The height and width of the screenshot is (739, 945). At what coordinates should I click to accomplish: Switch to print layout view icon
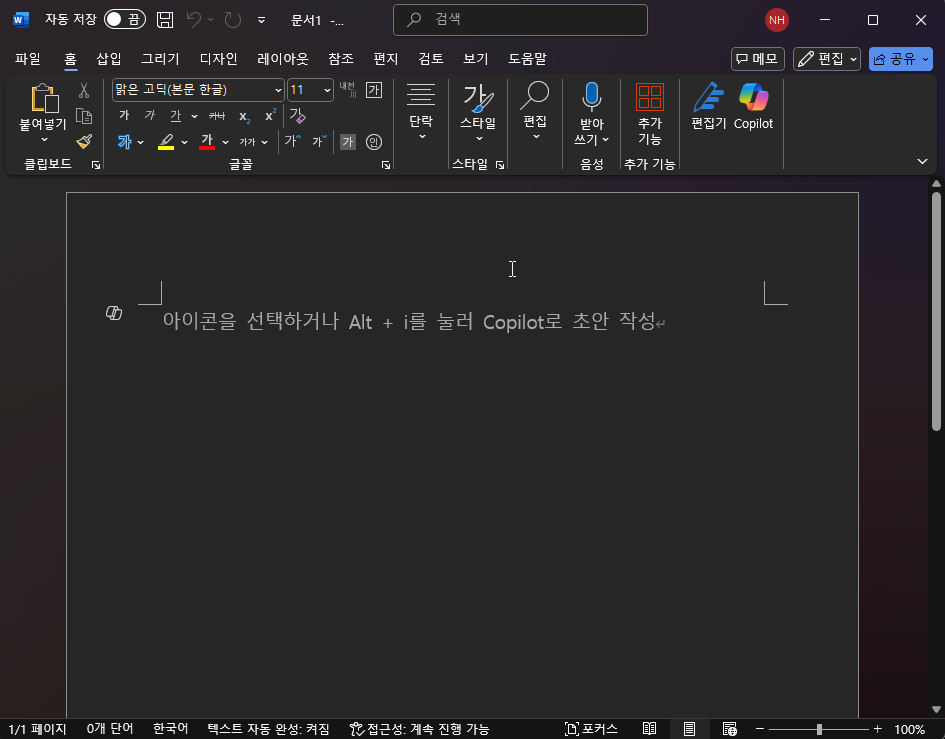(689, 729)
